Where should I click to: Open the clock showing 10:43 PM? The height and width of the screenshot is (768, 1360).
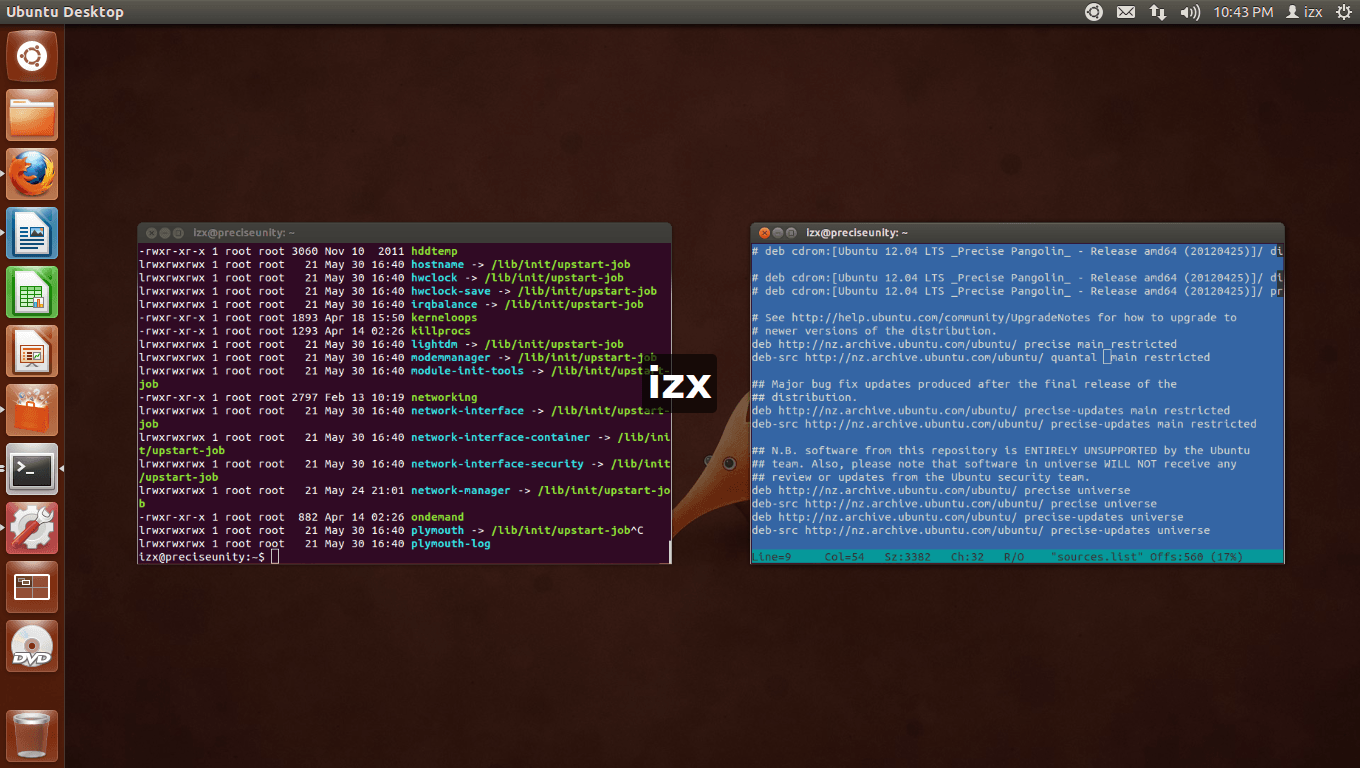click(1243, 12)
